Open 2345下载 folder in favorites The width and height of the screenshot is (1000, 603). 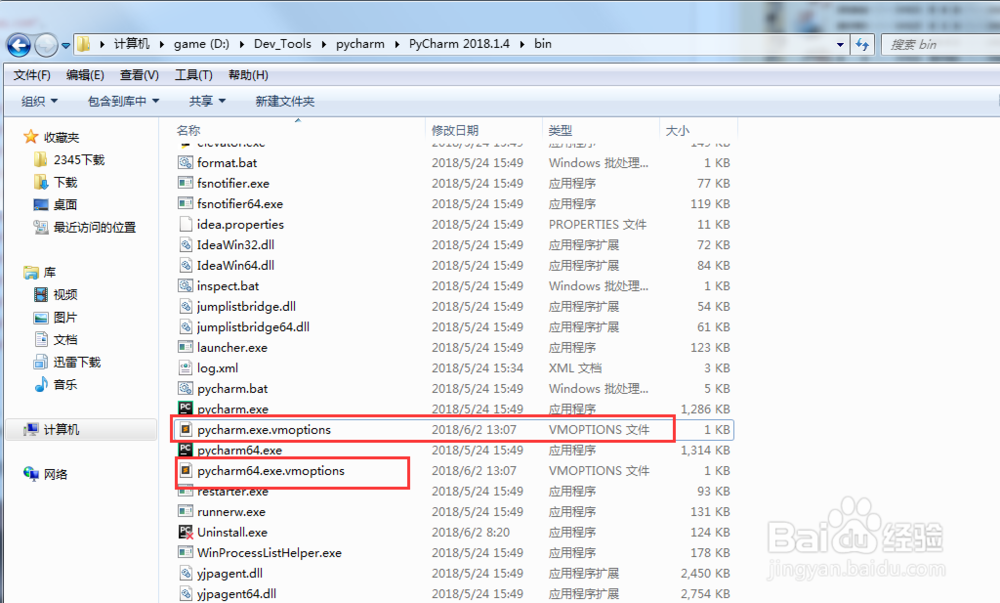pyautogui.click(x=68, y=159)
